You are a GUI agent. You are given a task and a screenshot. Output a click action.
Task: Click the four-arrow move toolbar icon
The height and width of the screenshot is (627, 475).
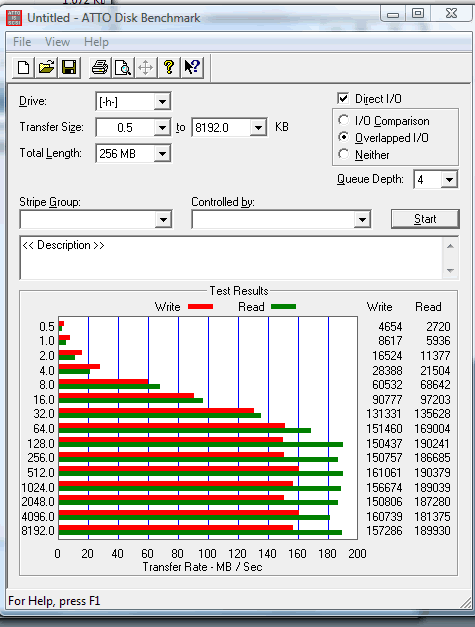coord(145,67)
